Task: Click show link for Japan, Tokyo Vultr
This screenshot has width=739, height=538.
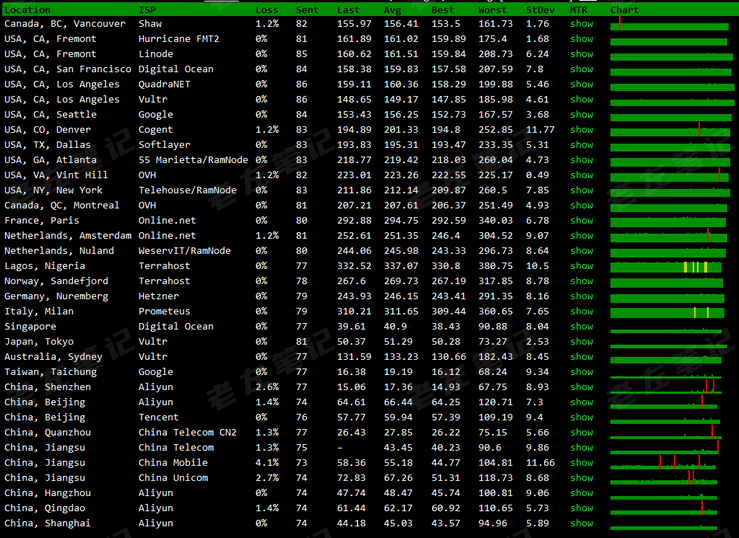Action: pyautogui.click(x=581, y=341)
